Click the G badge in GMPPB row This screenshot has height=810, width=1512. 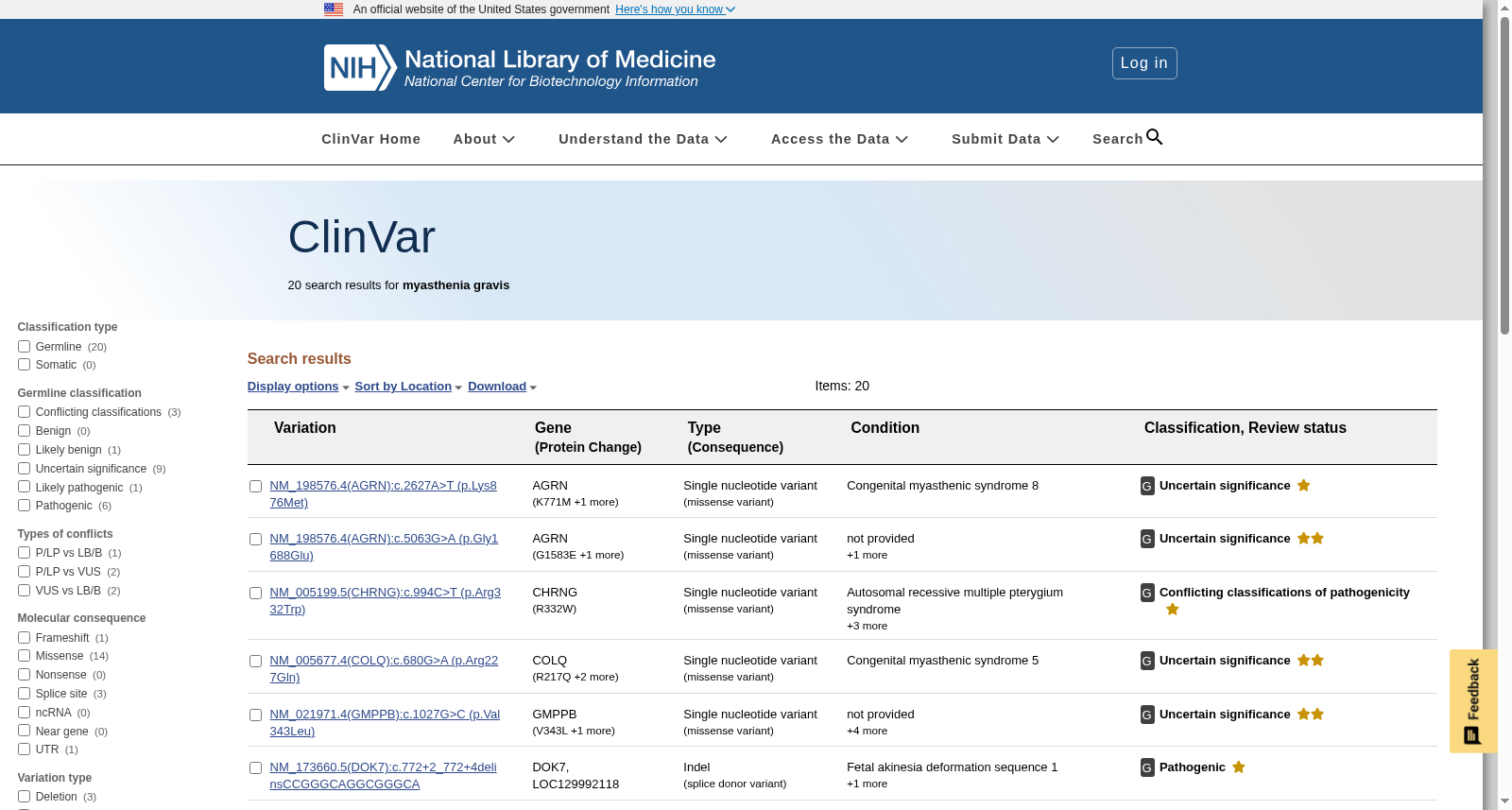tap(1147, 715)
